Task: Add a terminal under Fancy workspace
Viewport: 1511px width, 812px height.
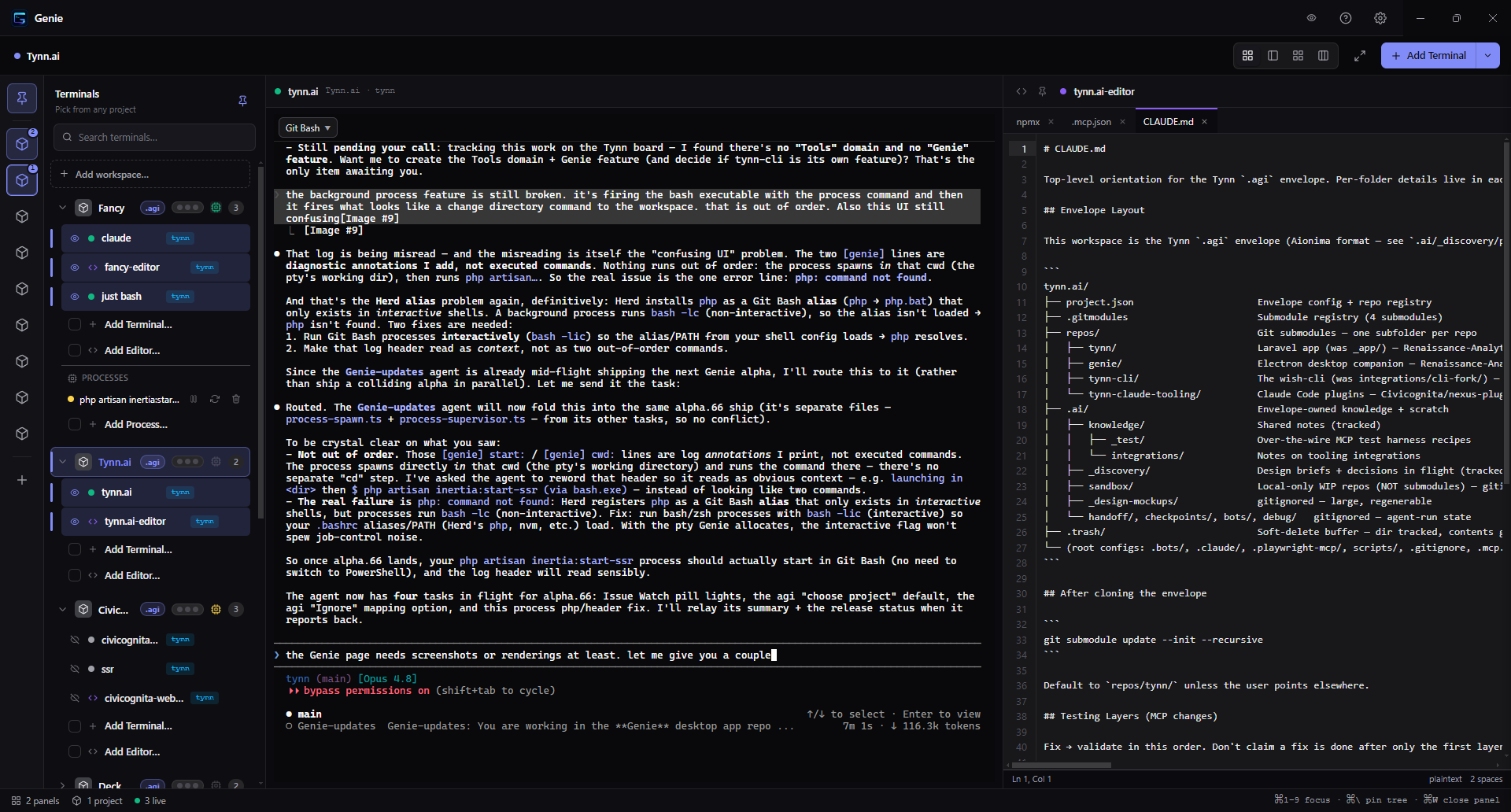Action: click(x=138, y=324)
